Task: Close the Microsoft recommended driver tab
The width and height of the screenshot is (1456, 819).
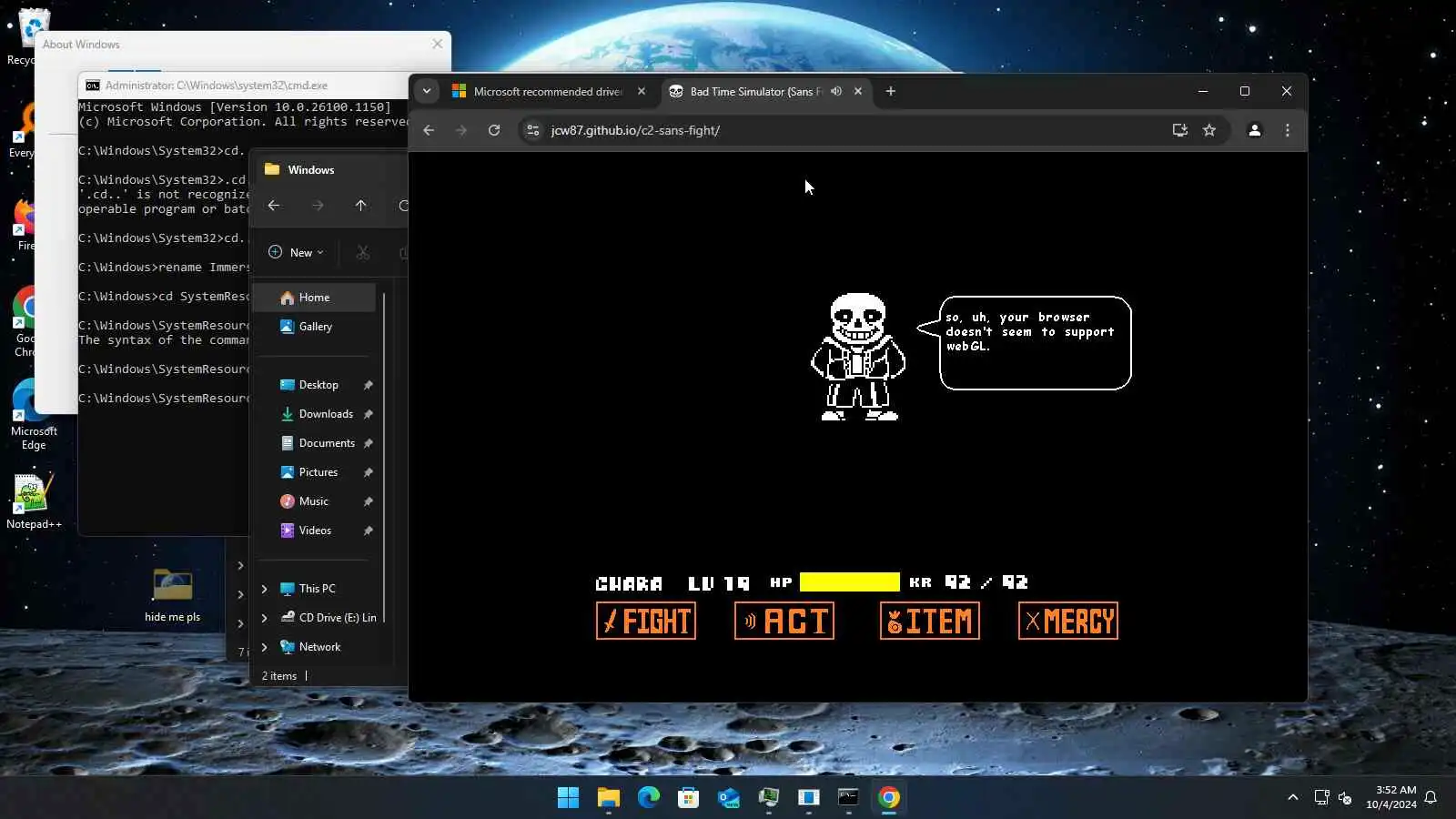Action: coord(642,91)
